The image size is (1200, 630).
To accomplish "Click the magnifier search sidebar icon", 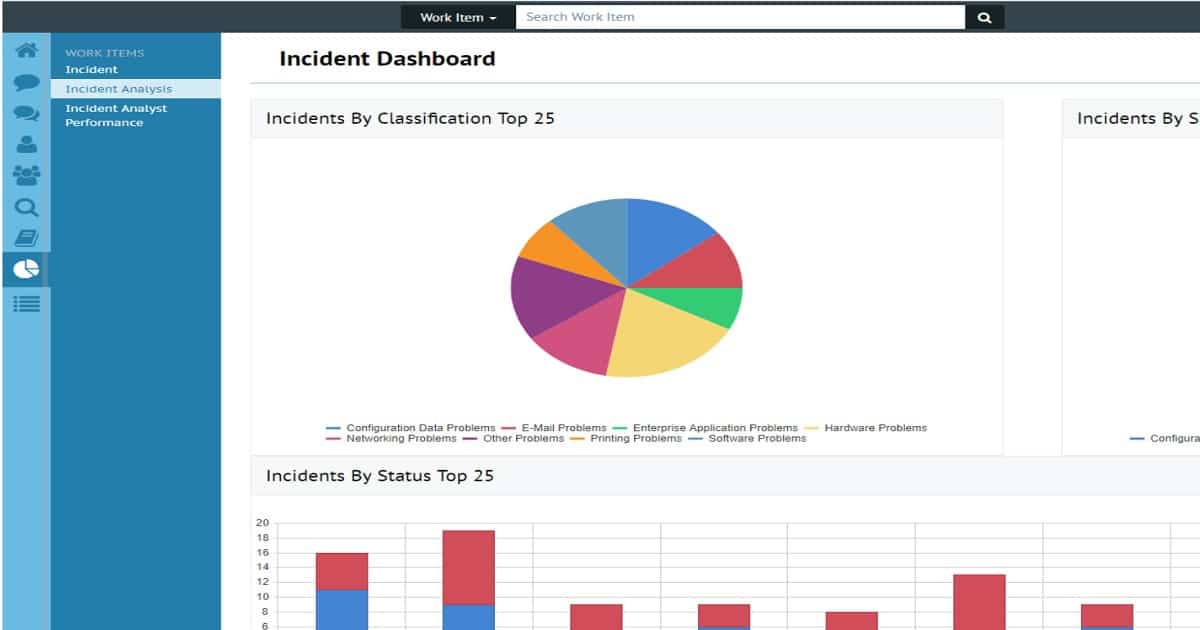I will [x=26, y=207].
